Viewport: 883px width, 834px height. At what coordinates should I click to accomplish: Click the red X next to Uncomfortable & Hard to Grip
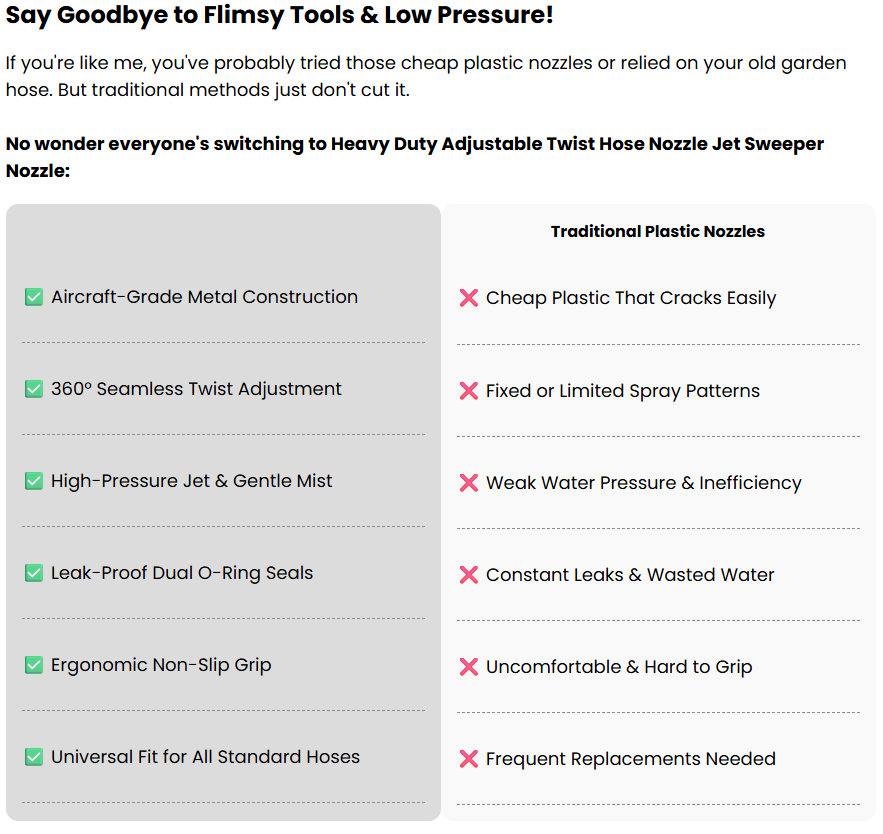pyautogui.click(x=469, y=667)
